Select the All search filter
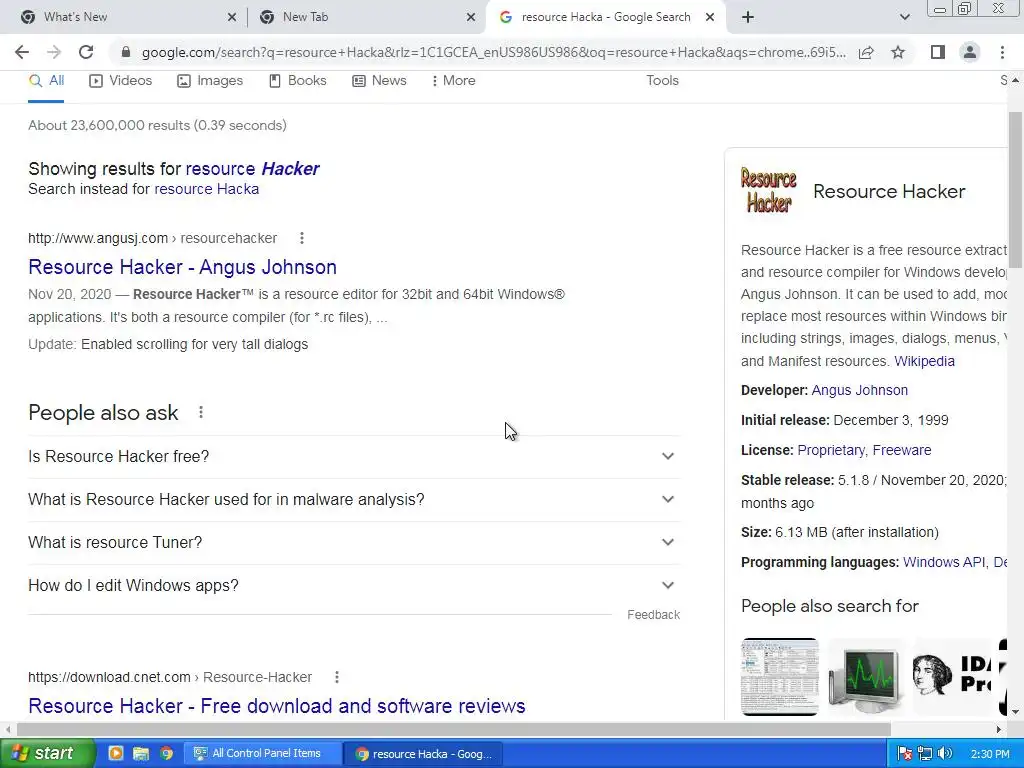Screen dimensions: 1024x768 pos(46,81)
